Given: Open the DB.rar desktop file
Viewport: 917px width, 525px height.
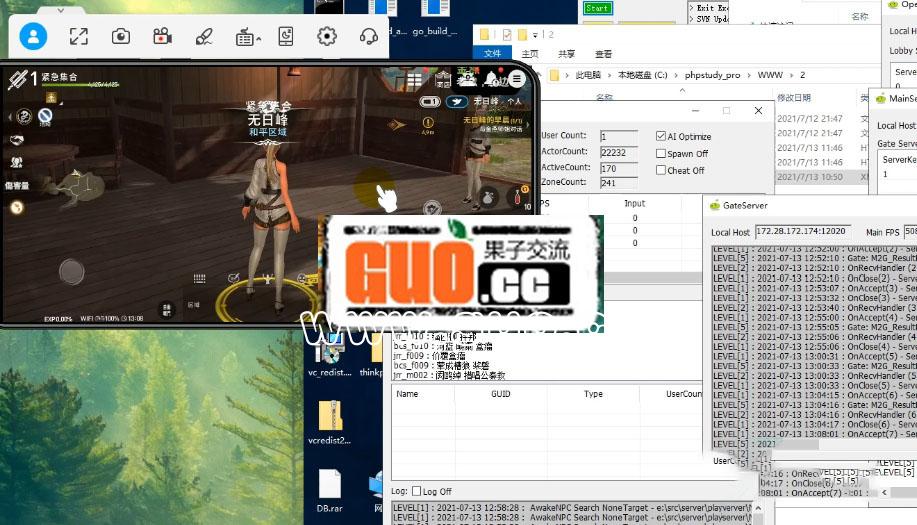Looking at the screenshot, I should (x=330, y=491).
